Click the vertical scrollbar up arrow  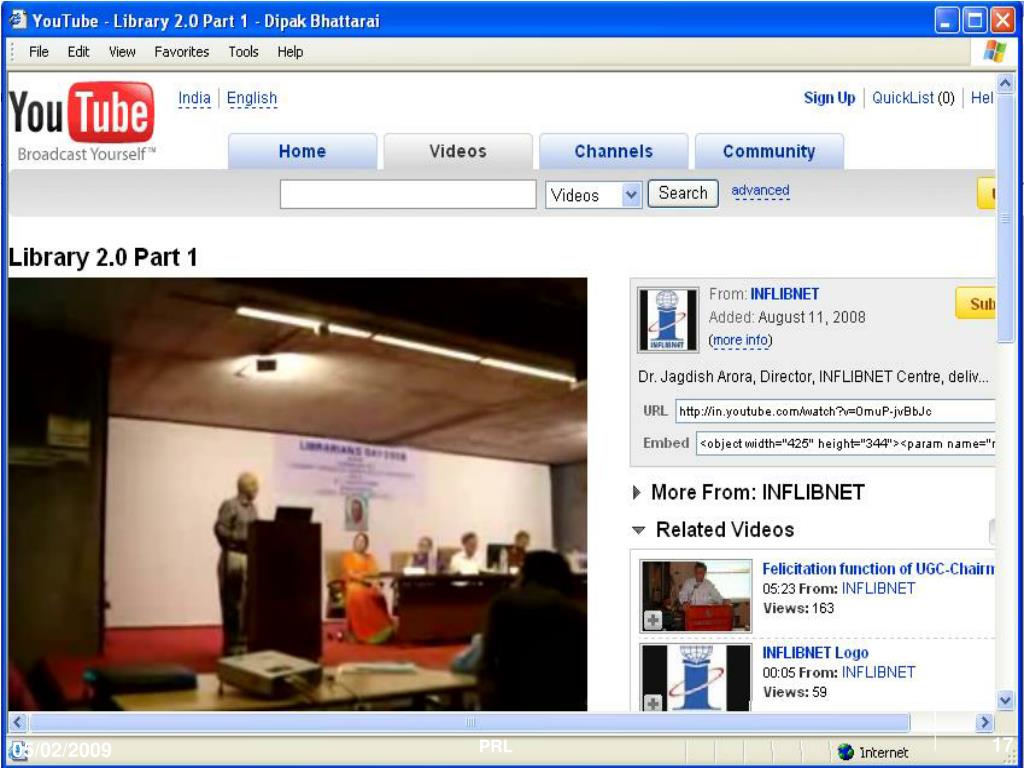pos(1005,83)
